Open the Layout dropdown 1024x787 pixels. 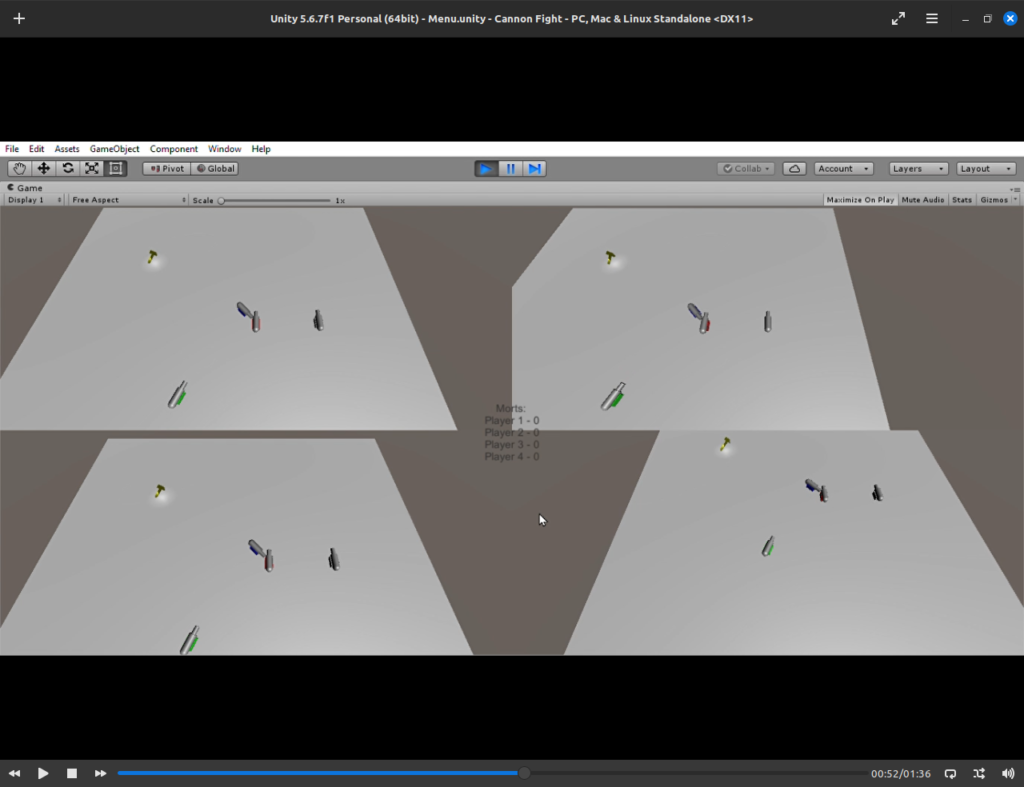(x=986, y=169)
